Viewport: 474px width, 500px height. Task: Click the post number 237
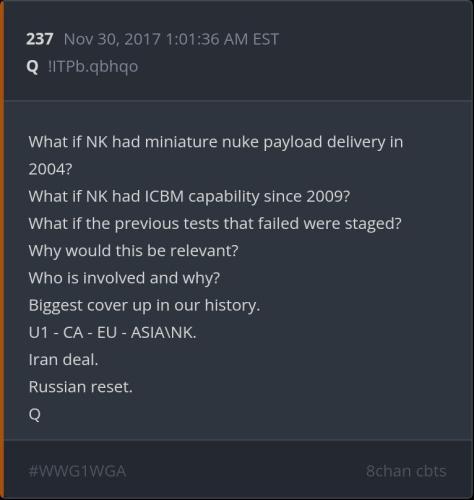click(x=40, y=39)
